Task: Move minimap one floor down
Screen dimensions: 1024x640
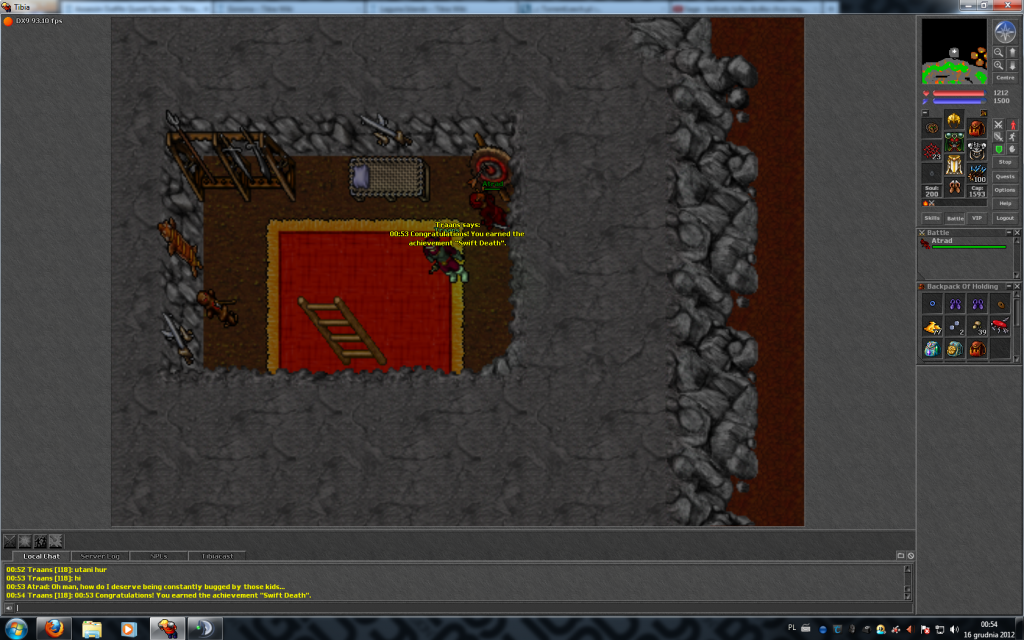Action: pyautogui.click(x=1012, y=65)
